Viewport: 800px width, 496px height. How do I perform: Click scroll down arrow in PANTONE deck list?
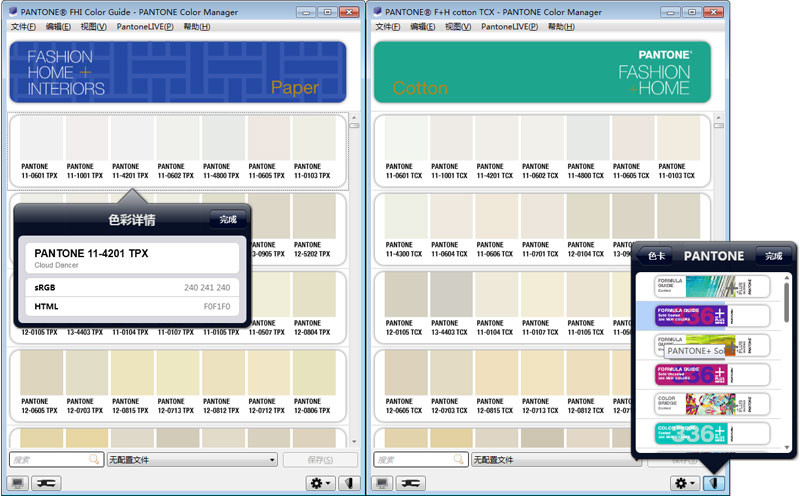click(x=787, y=447)
